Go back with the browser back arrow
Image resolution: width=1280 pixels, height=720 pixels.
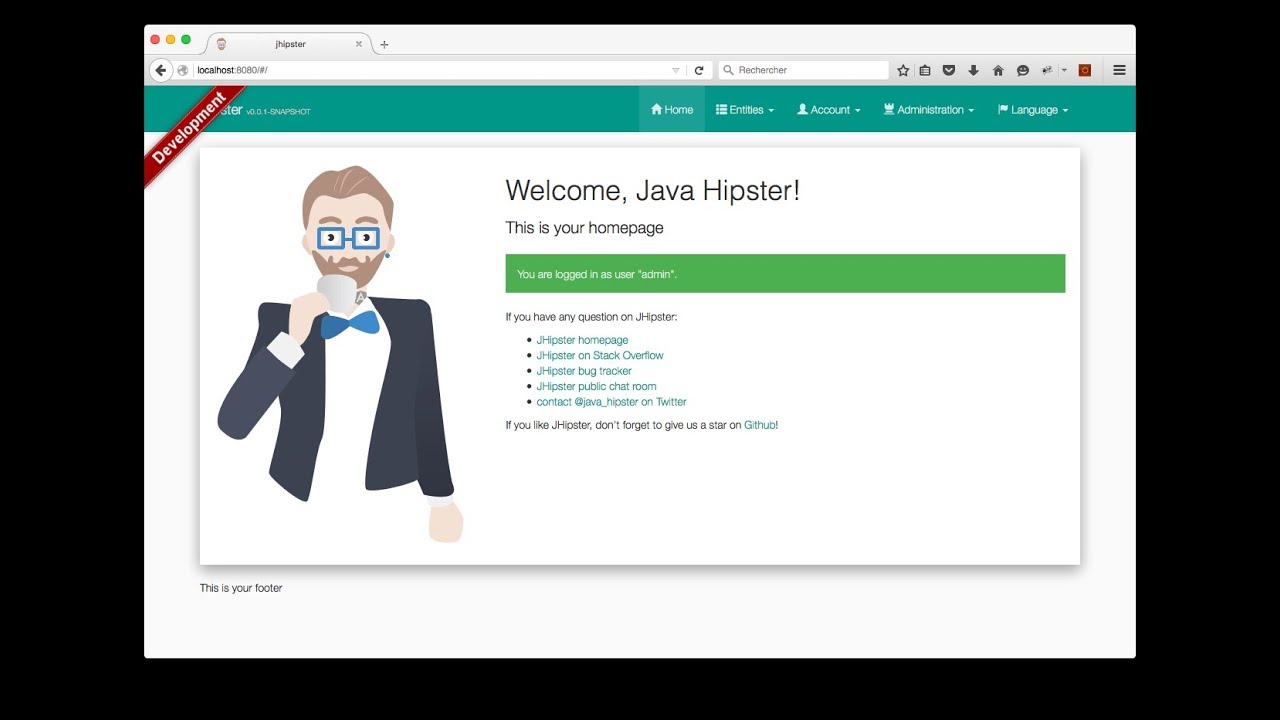[x=160, y=70]
